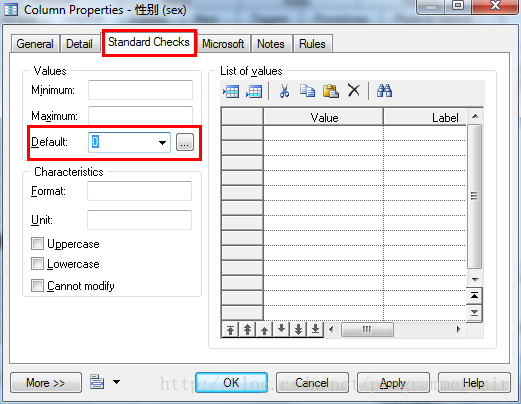The image size is (521, 404).
Task: Click the vertical scrollbar up arrow
Action: 475,116
